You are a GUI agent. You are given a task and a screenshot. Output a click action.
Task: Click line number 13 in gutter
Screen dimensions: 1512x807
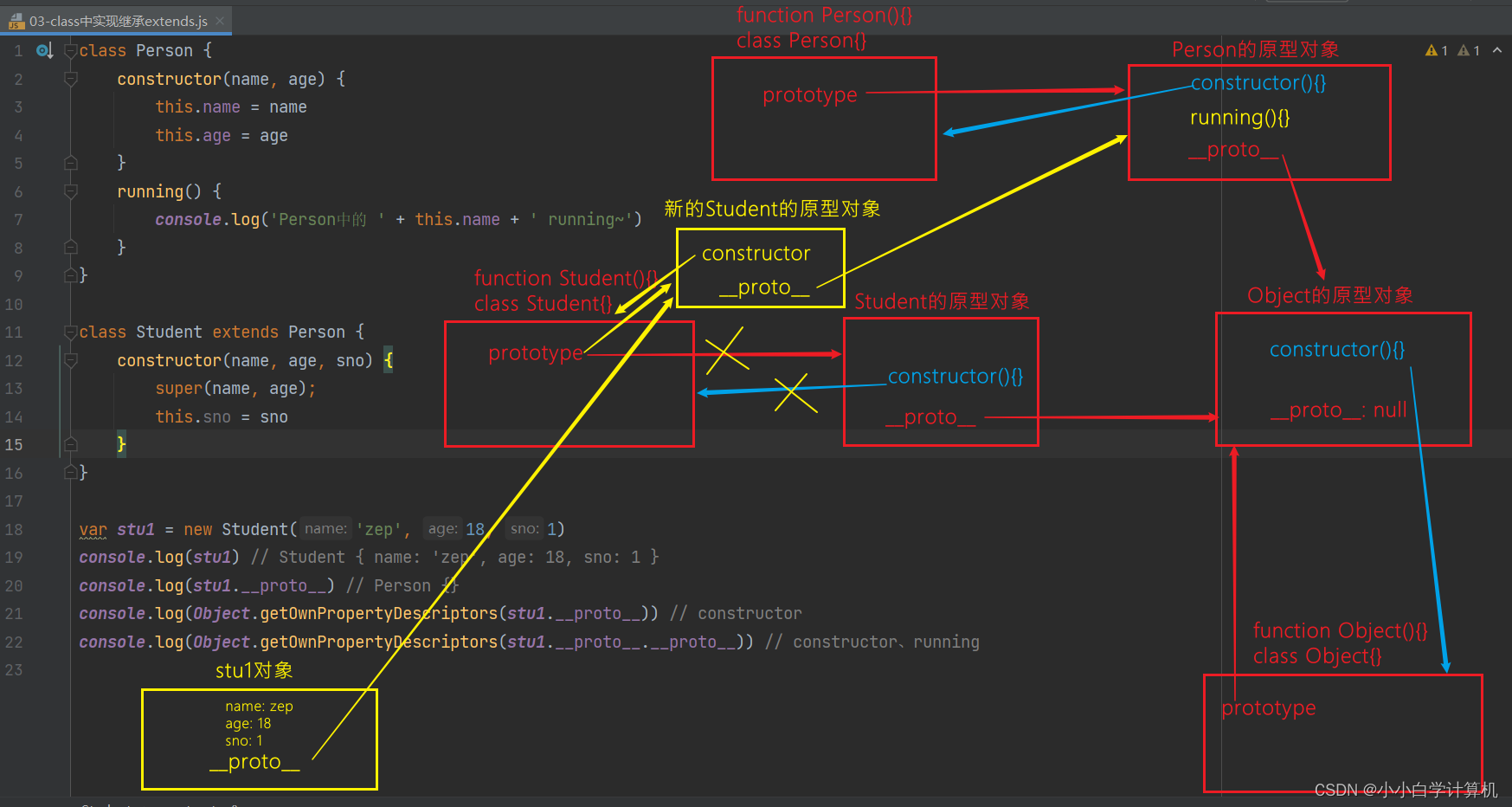click(x=14, y=389)
